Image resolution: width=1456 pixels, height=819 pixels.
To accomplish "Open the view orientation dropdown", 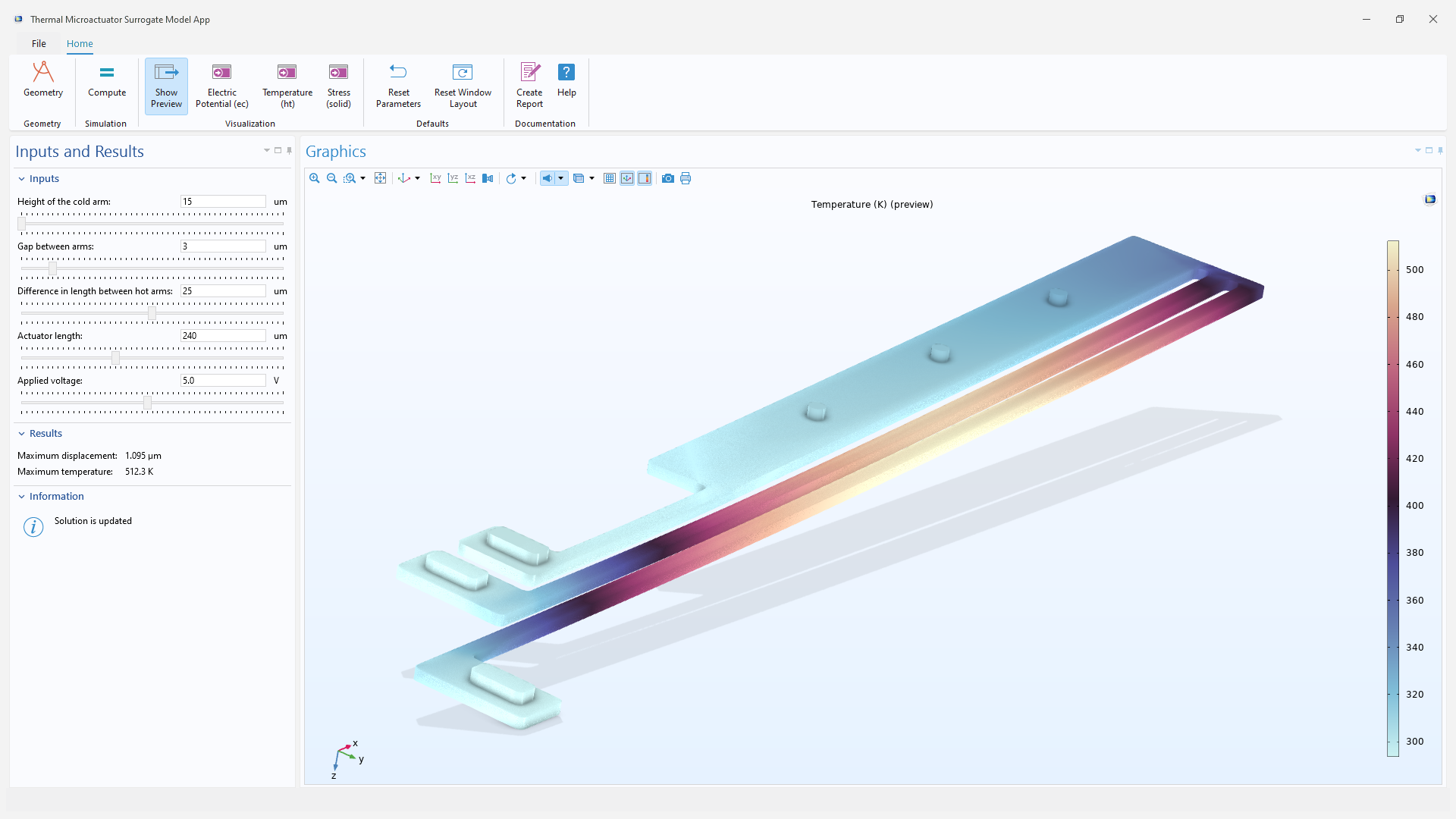I will 416,178.
